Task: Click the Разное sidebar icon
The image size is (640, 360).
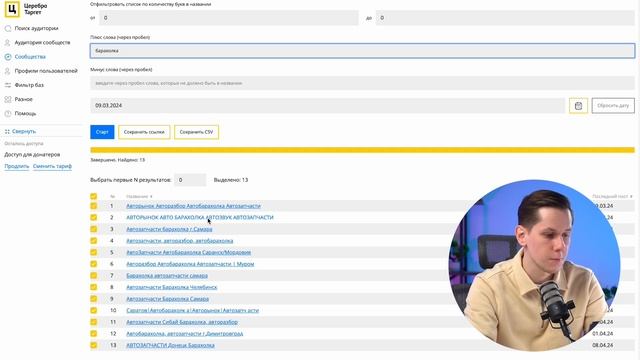Action: pyautogui.click(x=8, y=99)
